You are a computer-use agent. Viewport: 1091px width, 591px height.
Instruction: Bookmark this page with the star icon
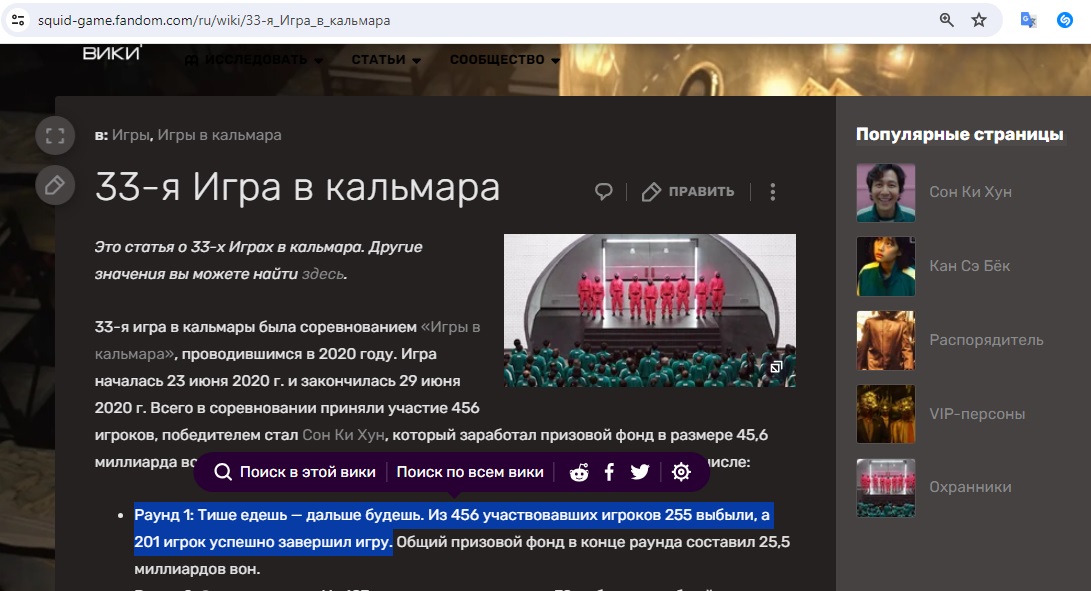(x=979, y=20)
